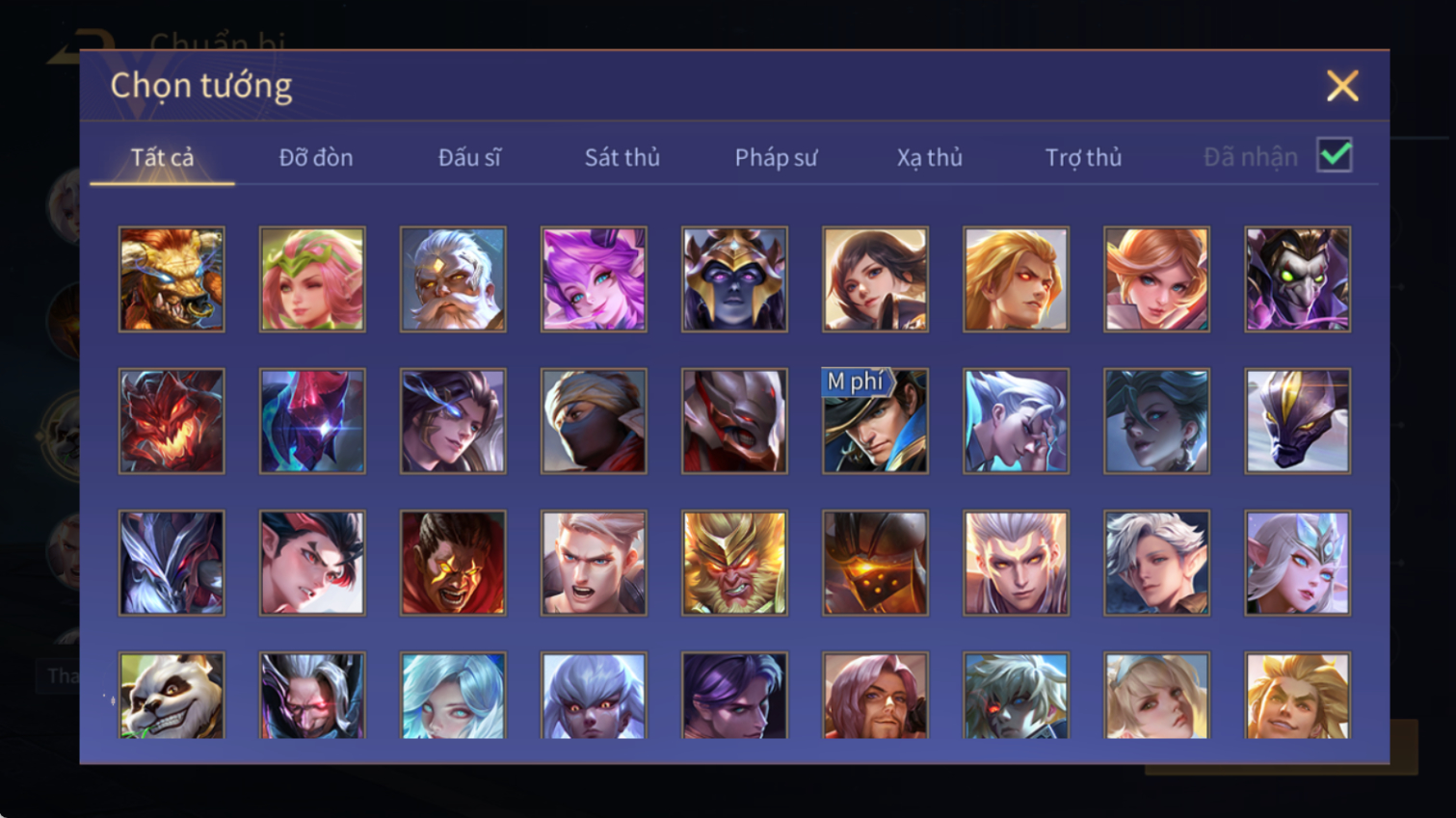Choose the golden monkey king hero
1456x818 pixels.
[x=734, y=563]
